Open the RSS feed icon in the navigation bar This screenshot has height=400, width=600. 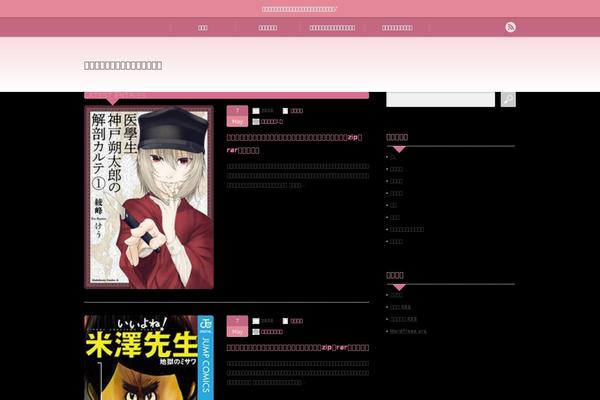(x=510, y=27)
